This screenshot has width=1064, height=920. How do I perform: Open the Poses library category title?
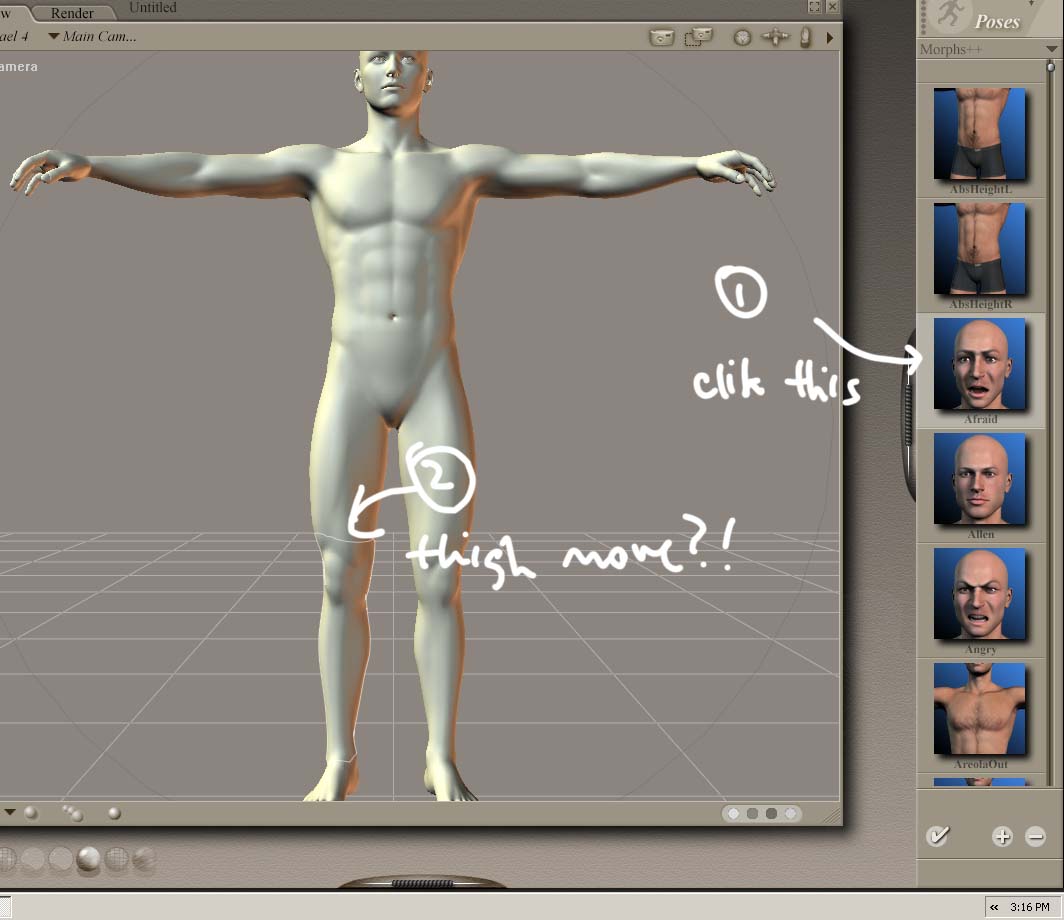(x=996, y=22)
